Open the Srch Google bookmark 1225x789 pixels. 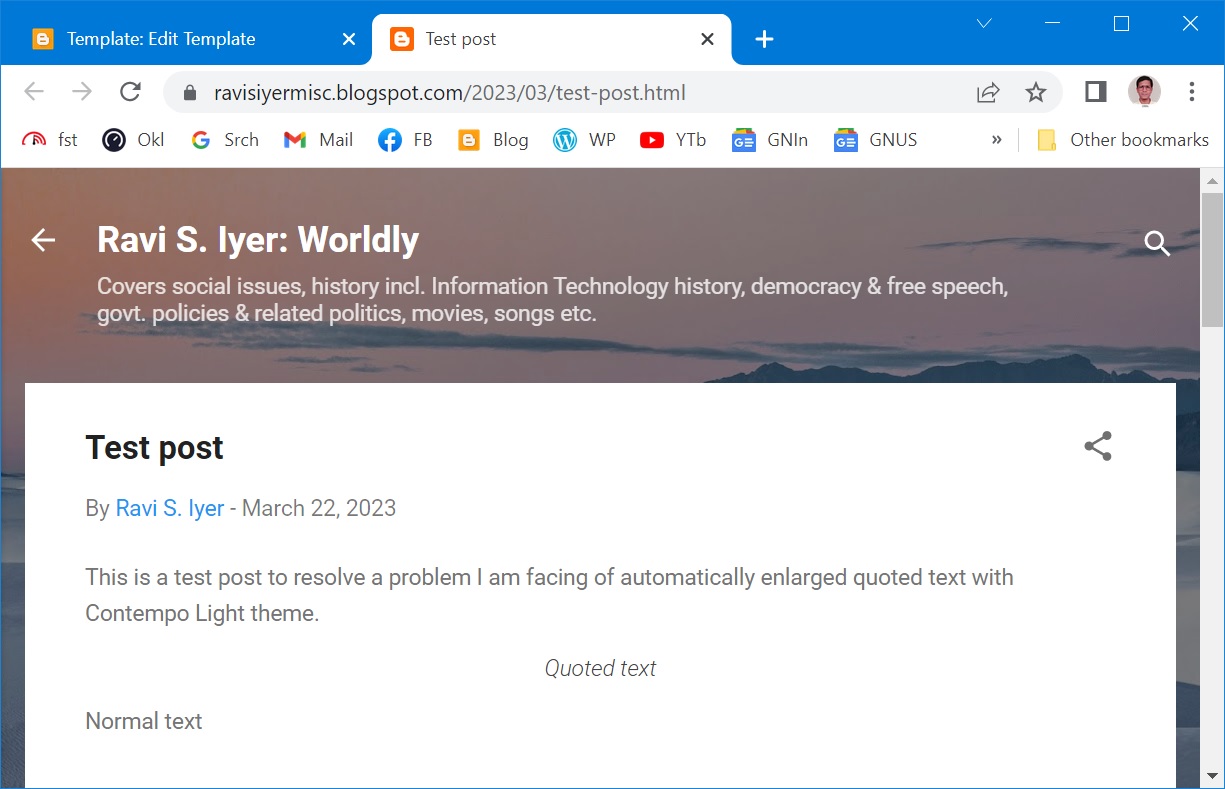point(225,140)
